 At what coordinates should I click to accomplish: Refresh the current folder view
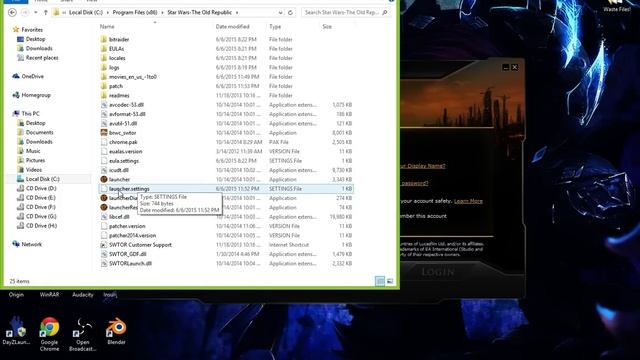click(x=290, y=13)
